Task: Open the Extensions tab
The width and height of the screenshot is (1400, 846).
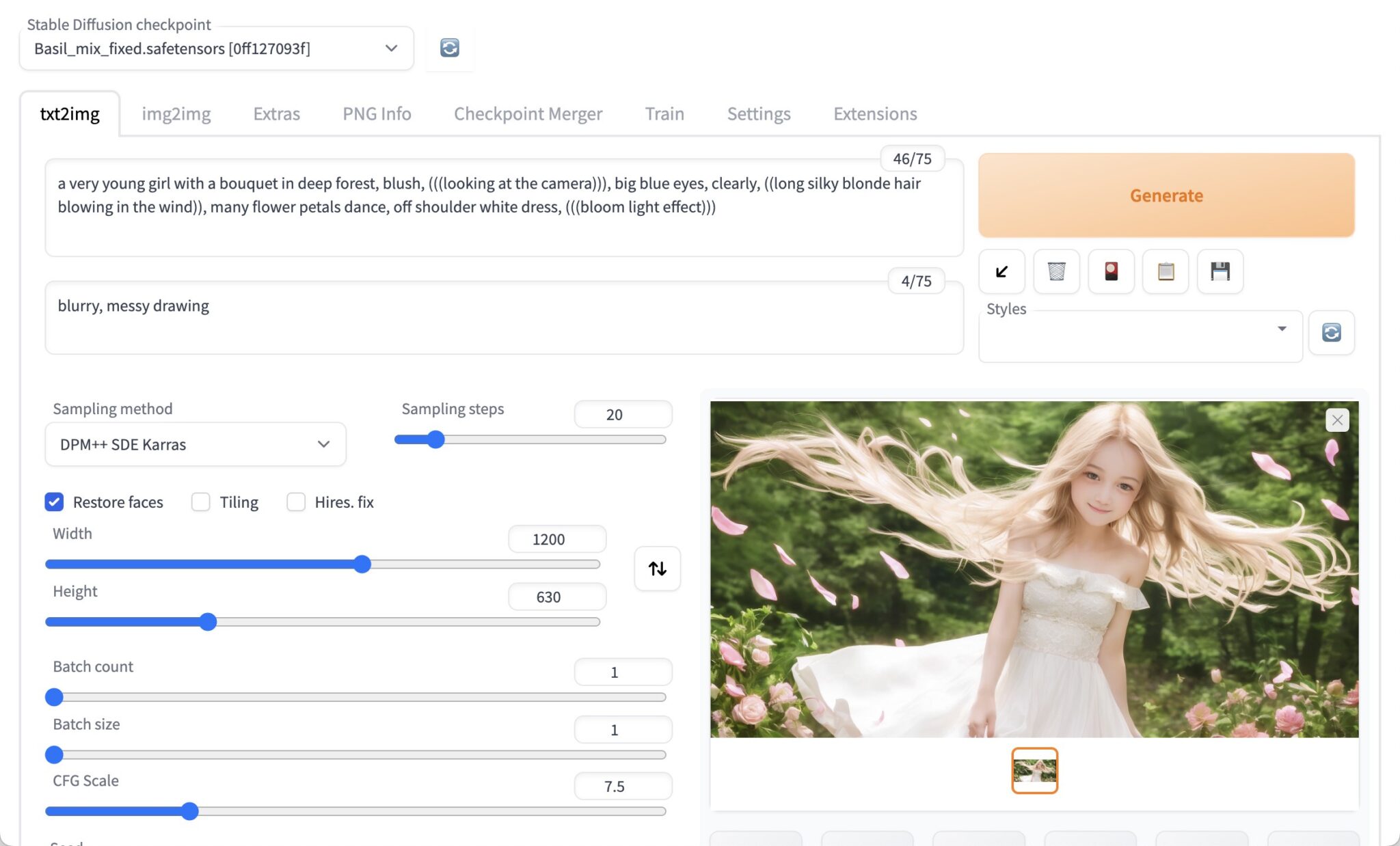Action: (x=875, y=113)
